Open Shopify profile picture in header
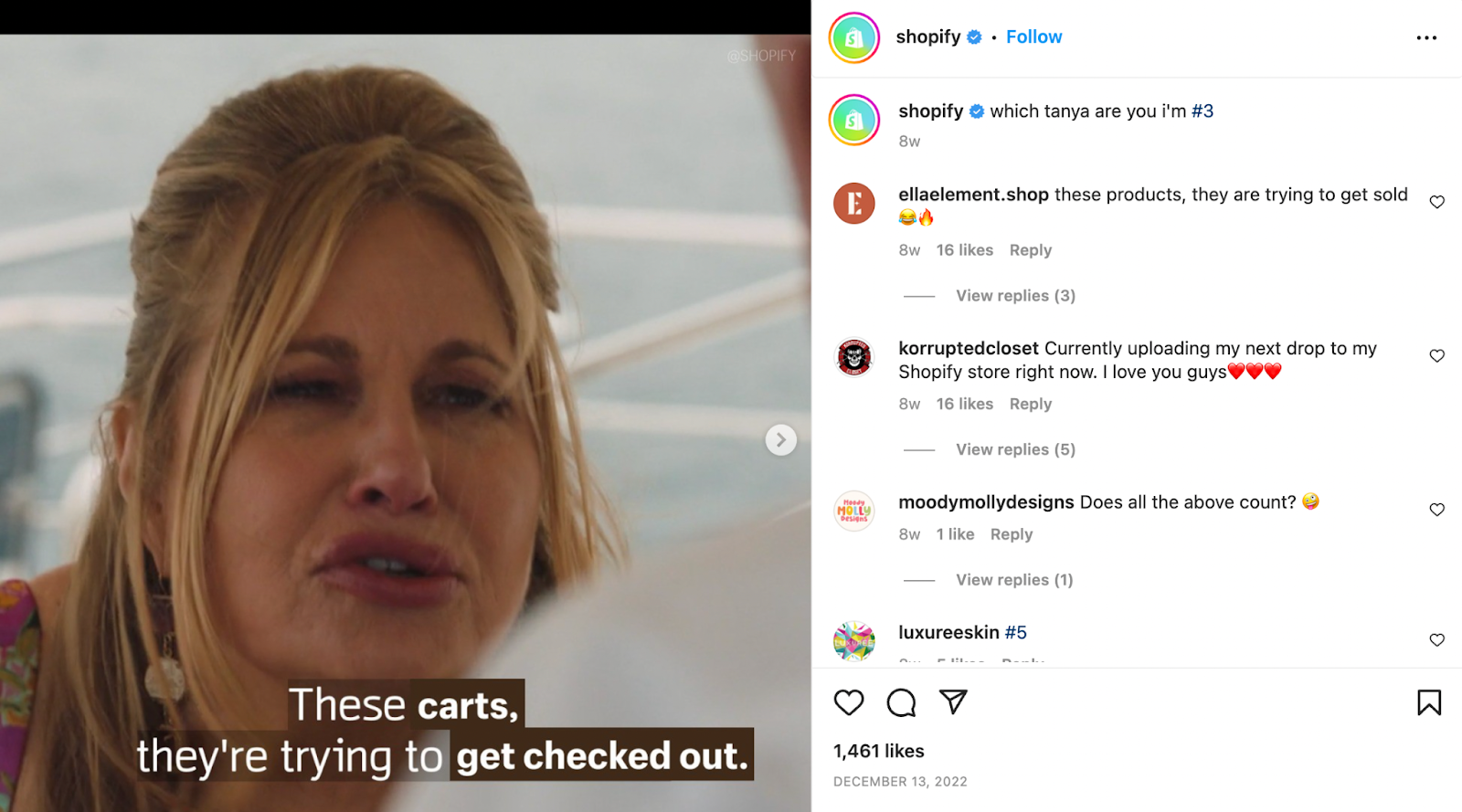 854,37
